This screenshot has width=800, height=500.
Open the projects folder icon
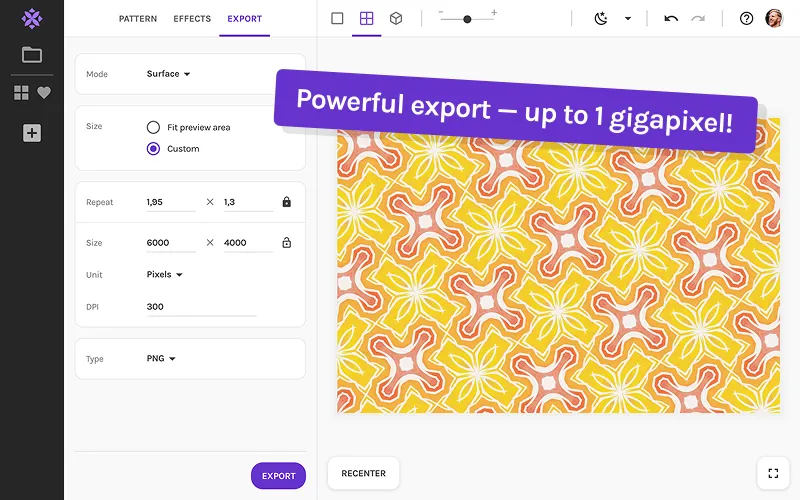point(32,55)
